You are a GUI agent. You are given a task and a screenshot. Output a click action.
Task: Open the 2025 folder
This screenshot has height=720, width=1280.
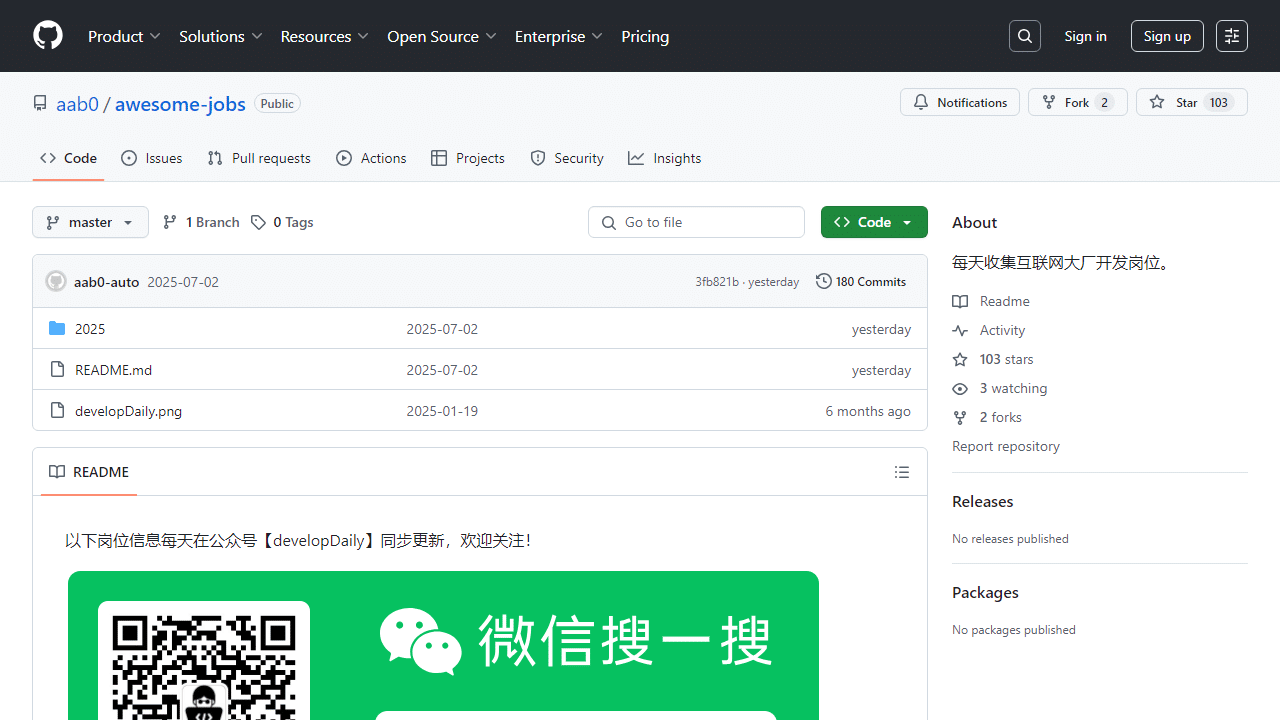pos(90,329)
